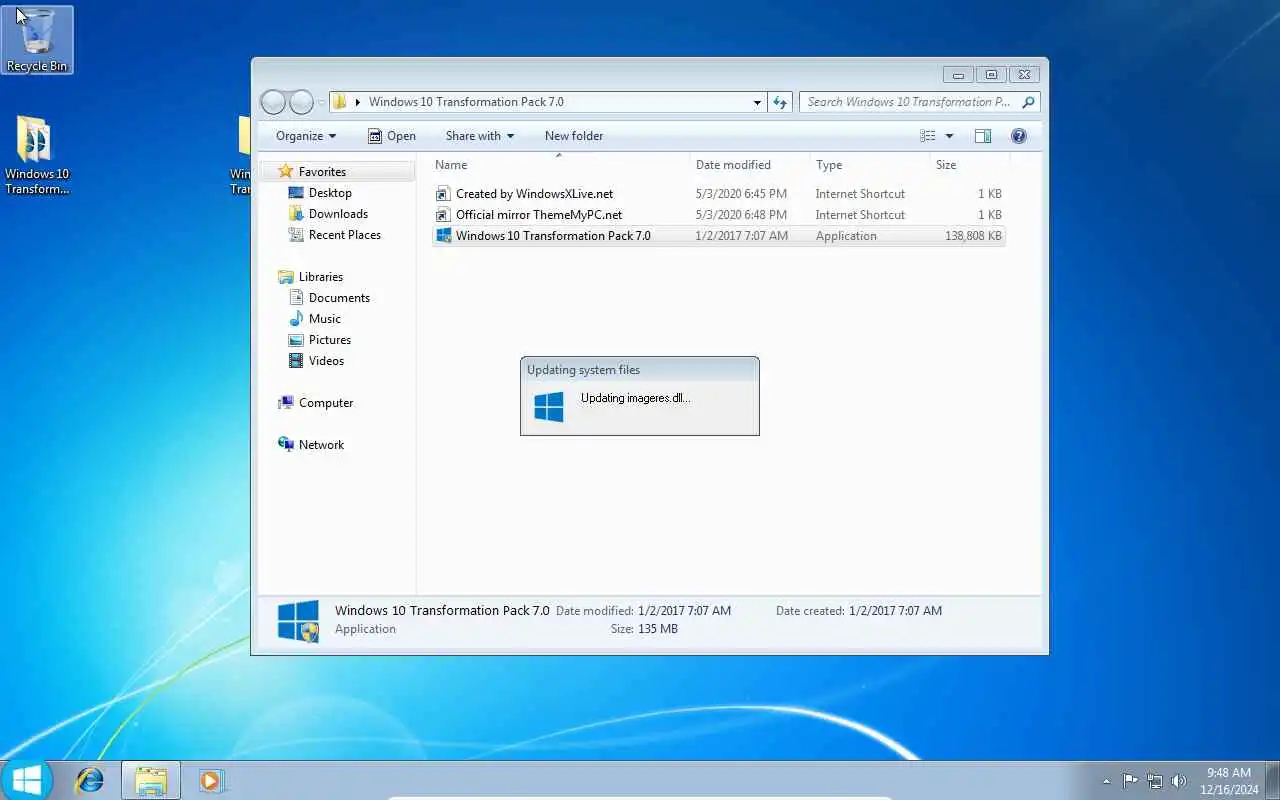Click the Forward navigation arrow

point(301,102)
